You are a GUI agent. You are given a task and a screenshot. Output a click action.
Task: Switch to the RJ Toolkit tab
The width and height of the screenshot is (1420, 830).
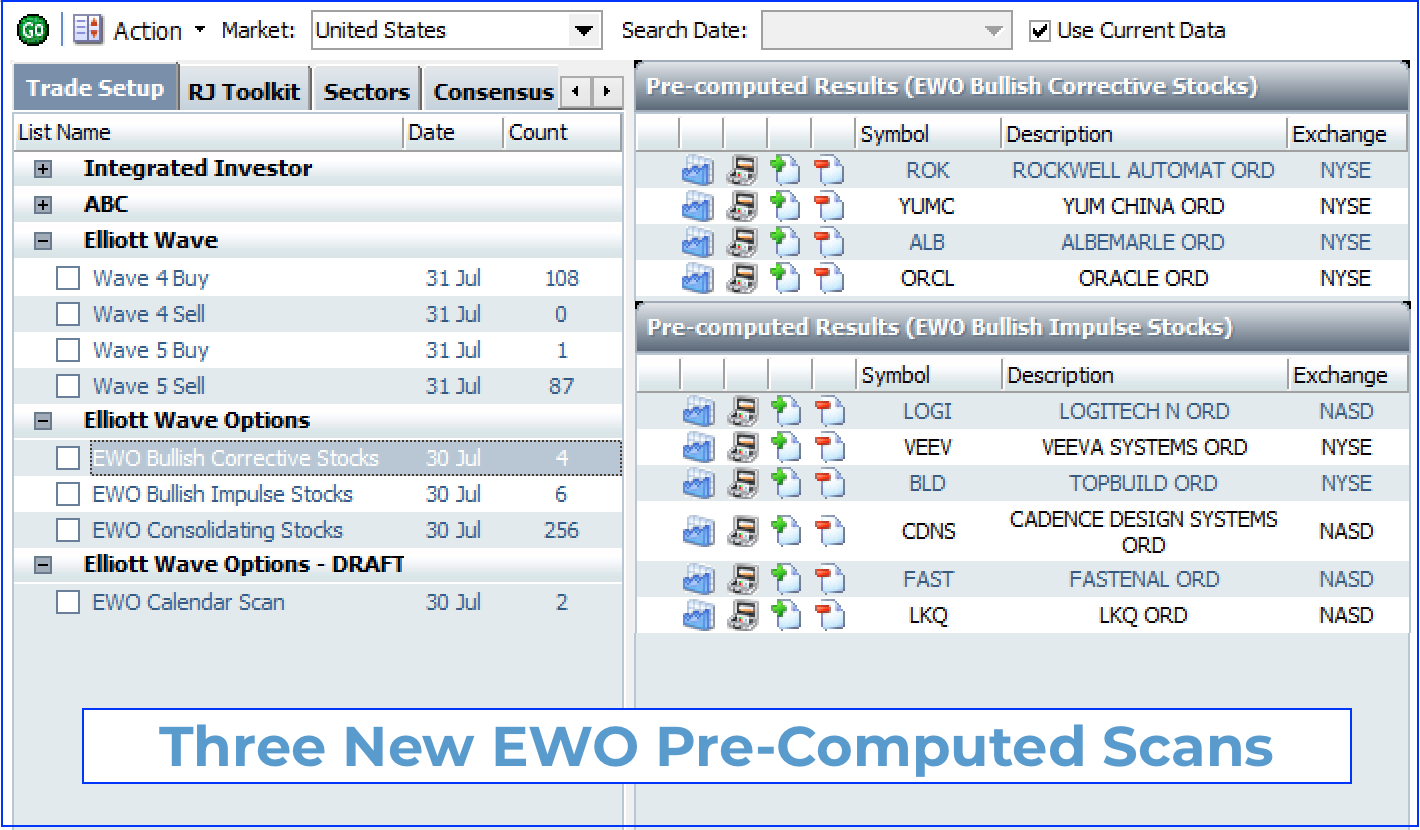(244, 89)
